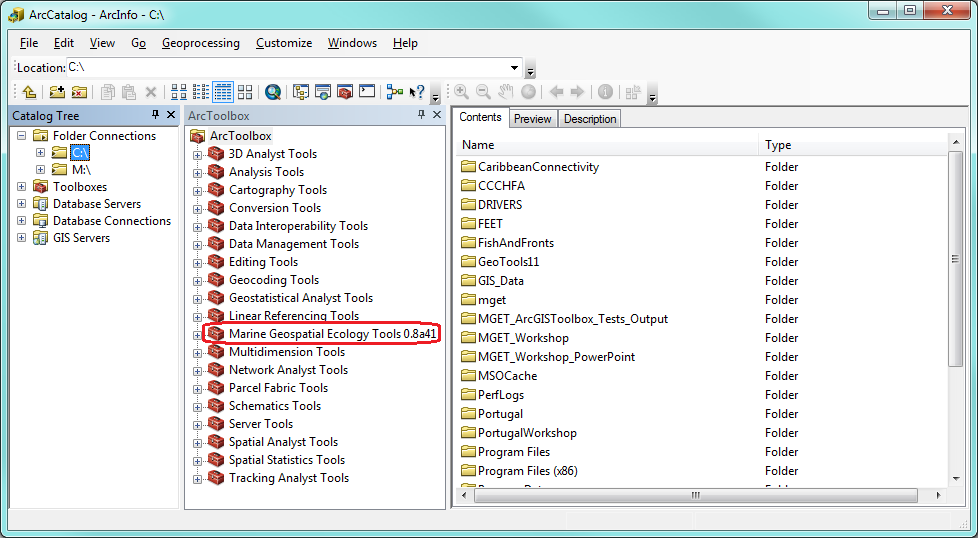Open the ArcToolbox window toolbar icon
978x538 pixels.
[x=345, y=92]
